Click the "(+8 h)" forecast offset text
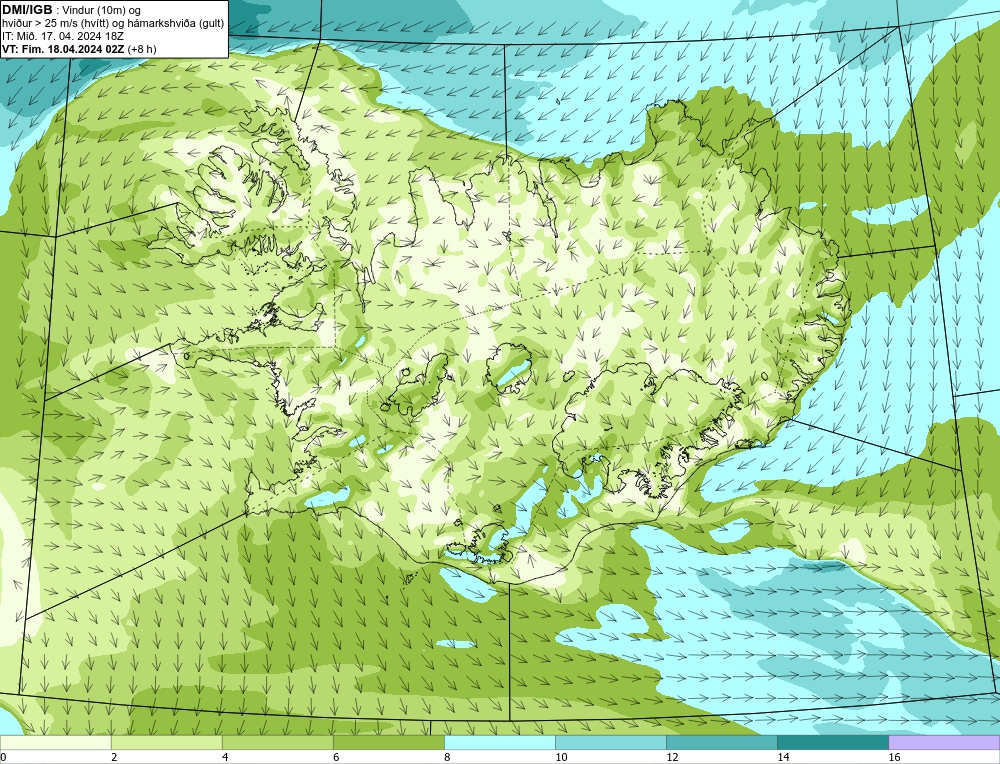Viewport: 1000px width, 764px height. tap(142, 48)
